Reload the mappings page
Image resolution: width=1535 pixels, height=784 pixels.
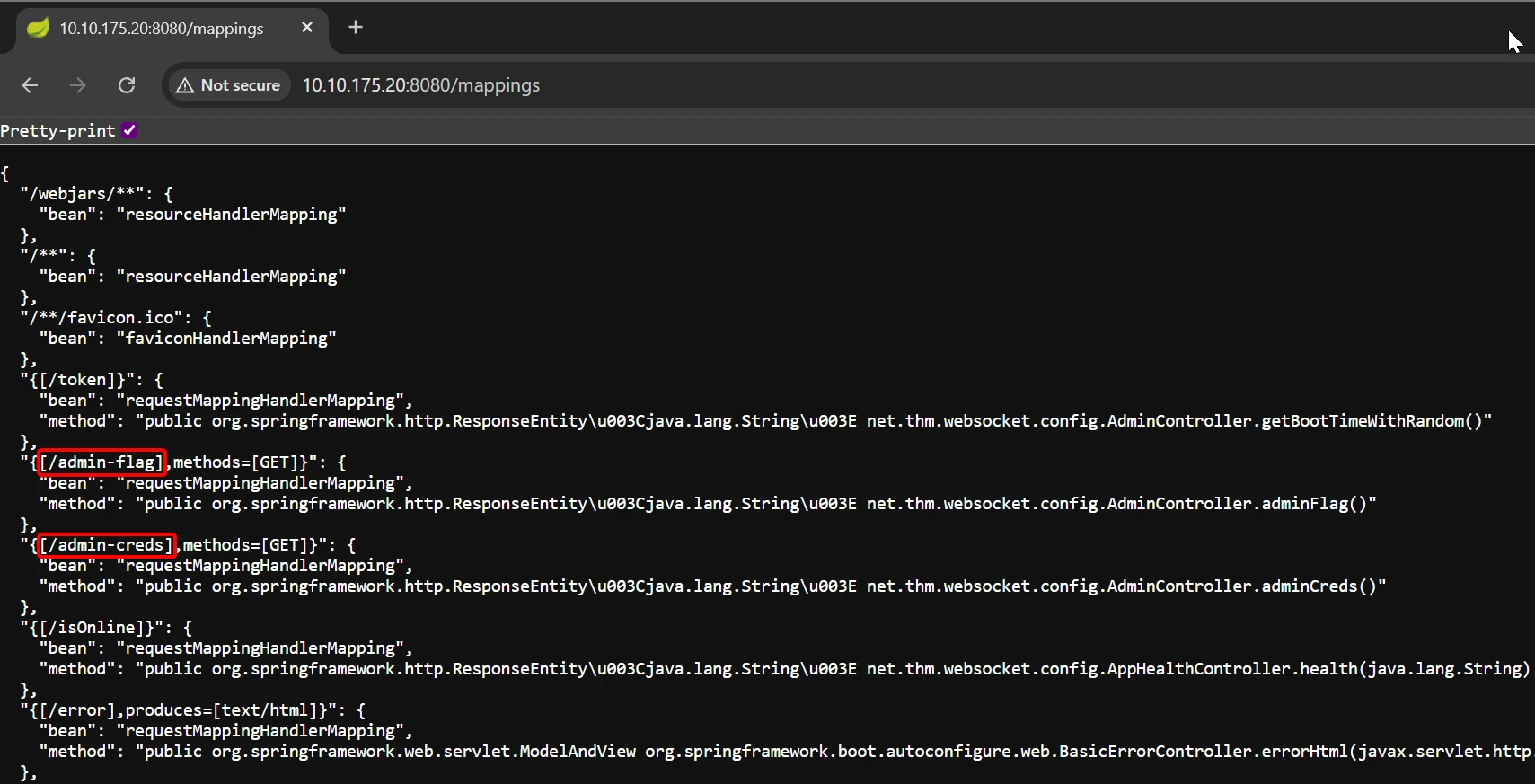point(127,85)
